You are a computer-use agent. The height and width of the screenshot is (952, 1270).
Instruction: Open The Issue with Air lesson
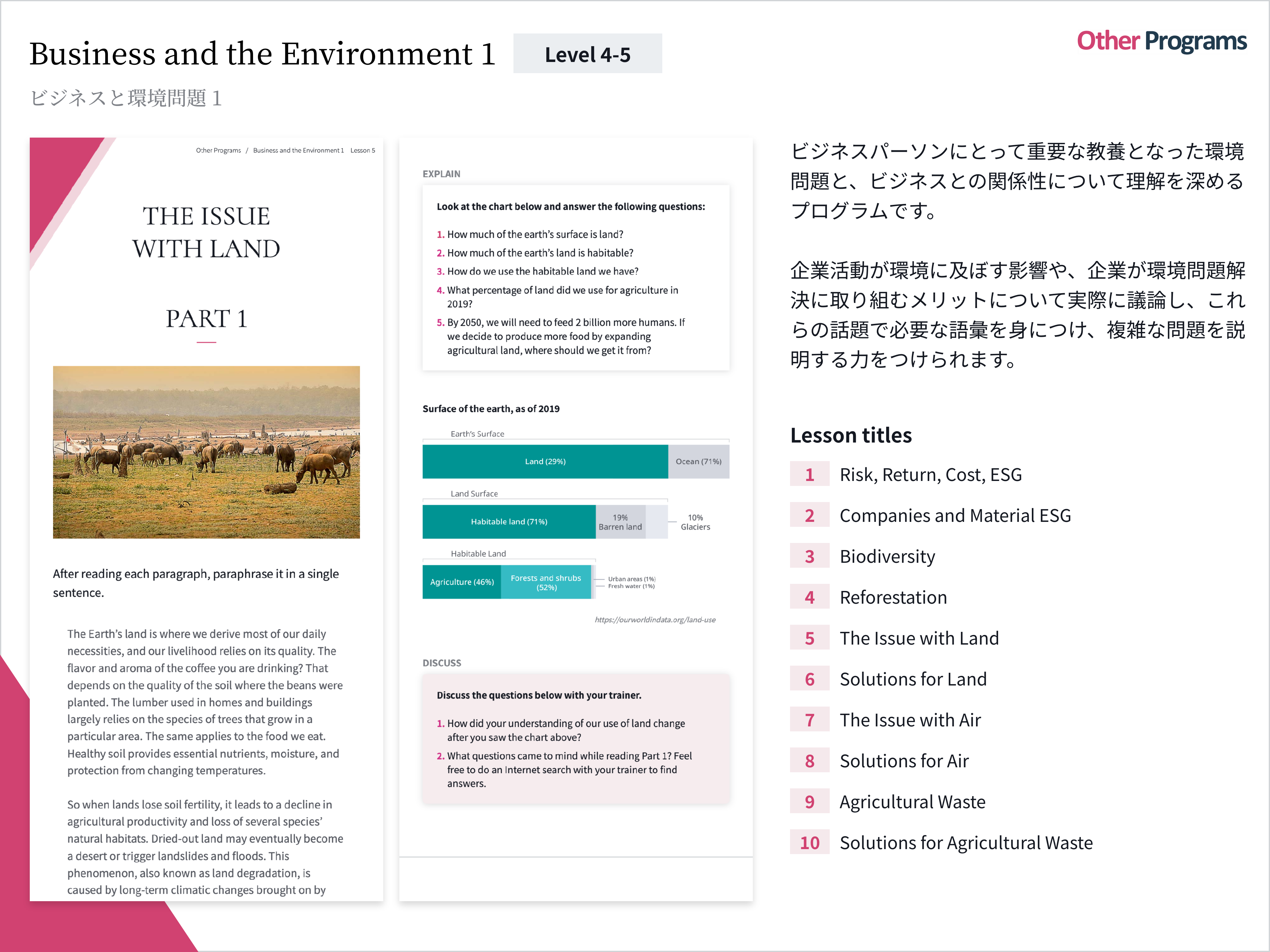910,720
